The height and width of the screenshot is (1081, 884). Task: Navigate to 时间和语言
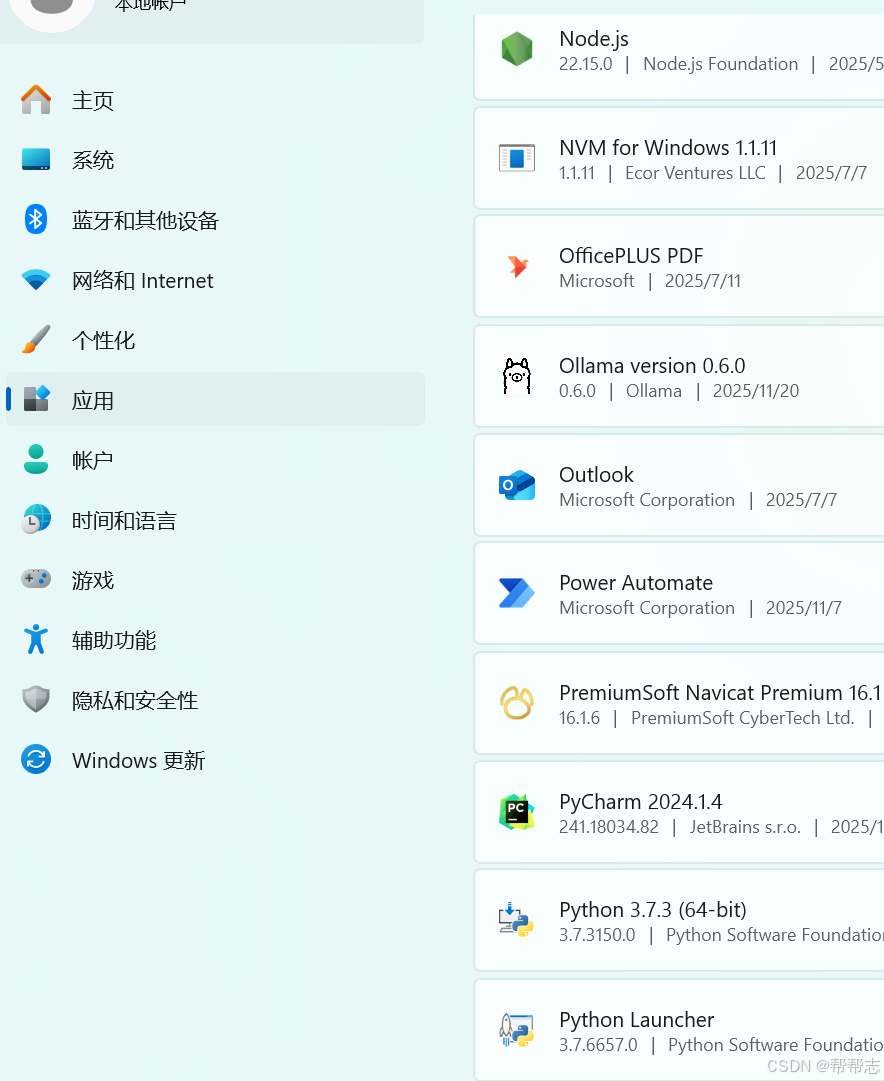215,519
